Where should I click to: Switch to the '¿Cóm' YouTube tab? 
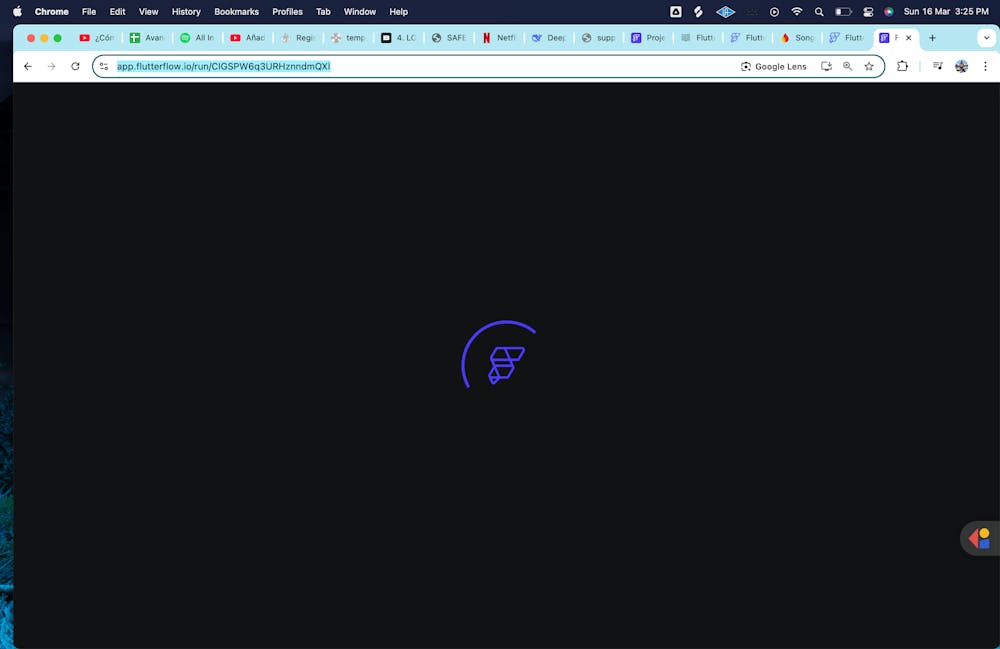[x=97, y=38]
